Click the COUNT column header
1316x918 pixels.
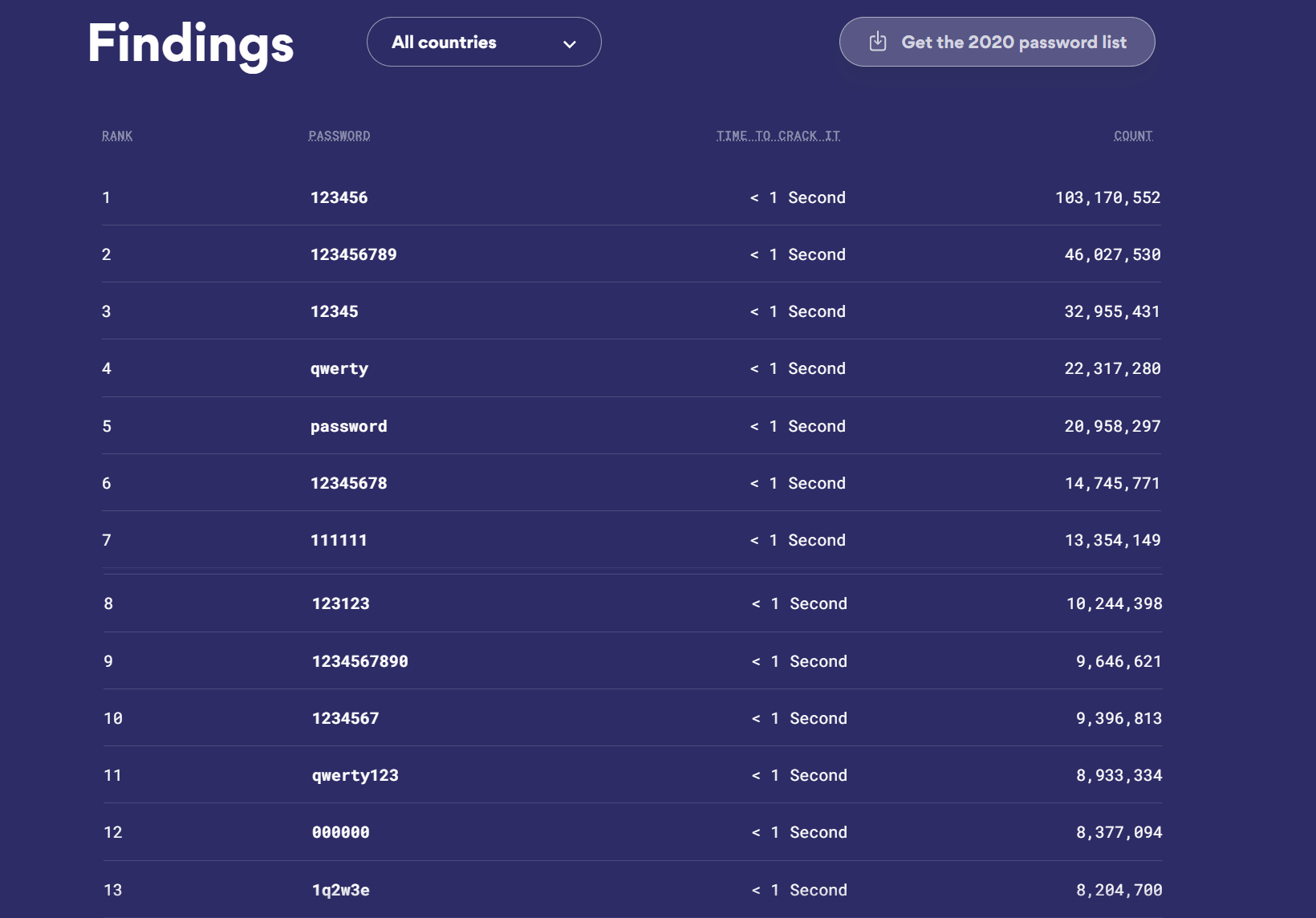click(1133, 136)
